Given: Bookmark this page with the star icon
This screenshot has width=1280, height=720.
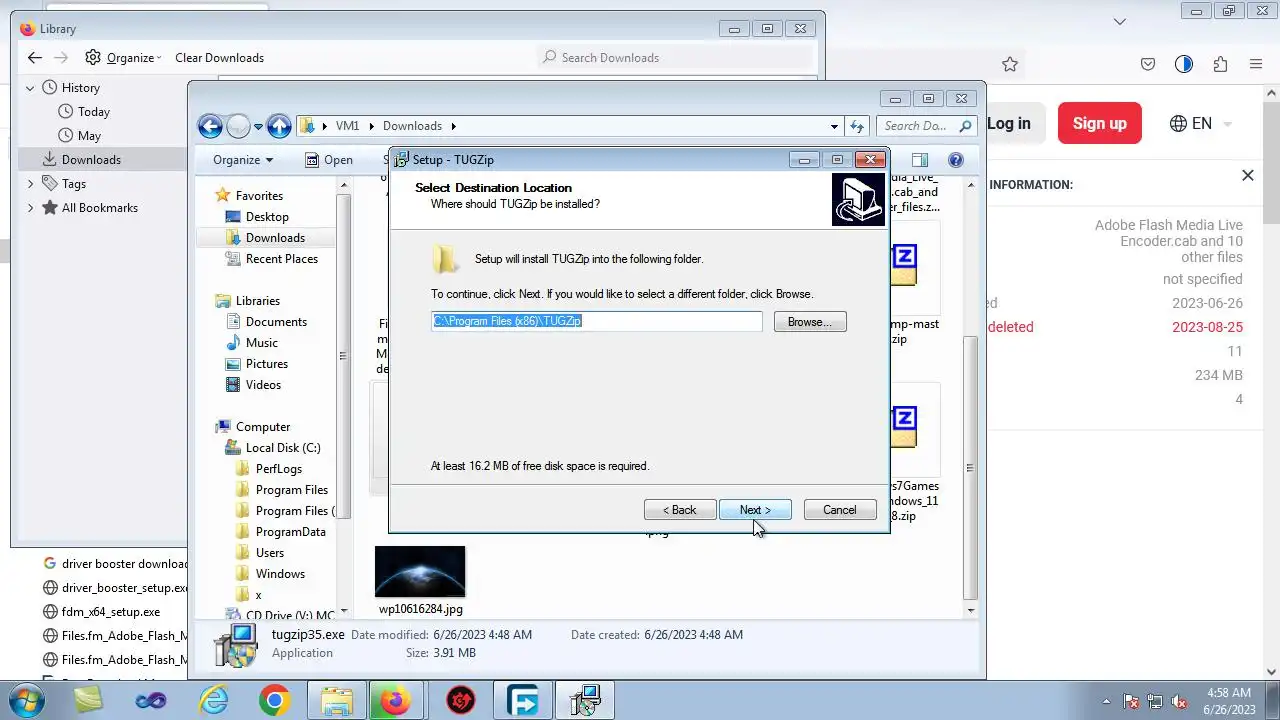Looking at the screenshot, I should 1010,64.
